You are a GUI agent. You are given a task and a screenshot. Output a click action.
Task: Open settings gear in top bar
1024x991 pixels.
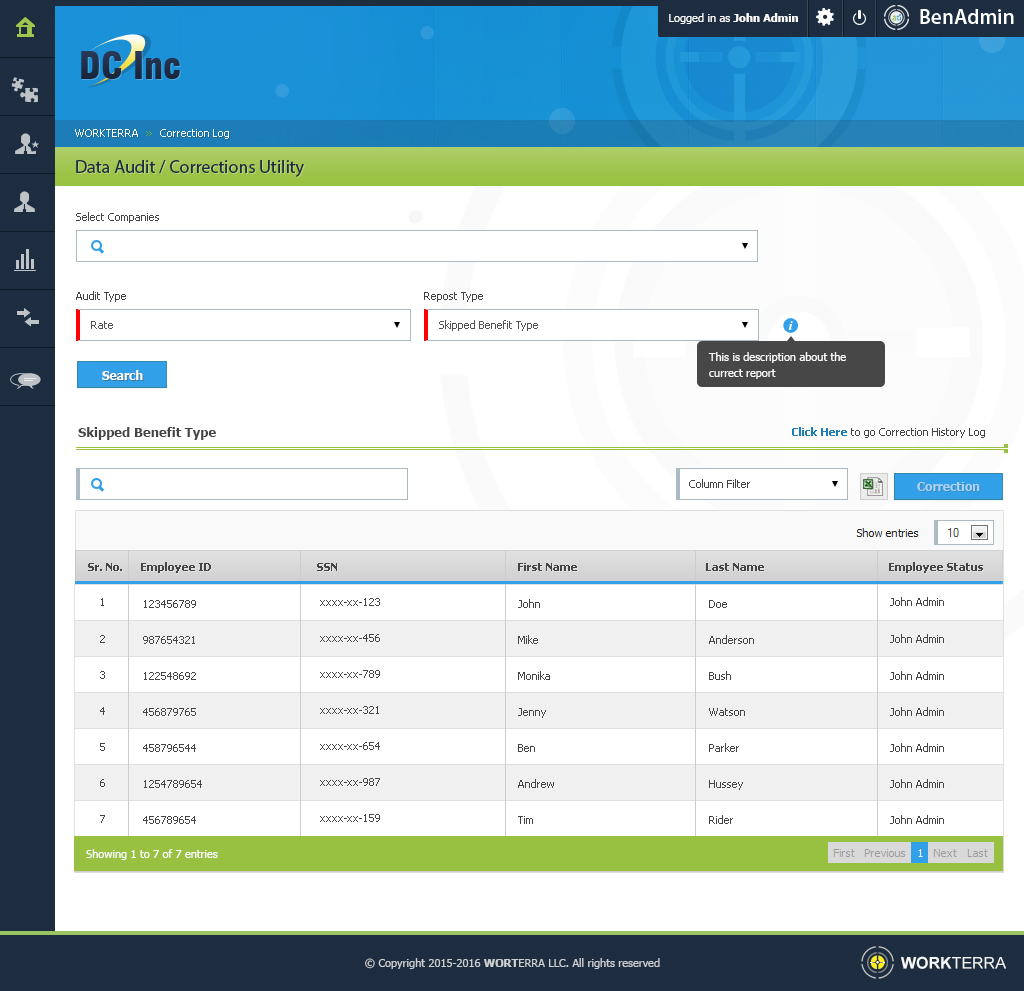coord(825,18)
